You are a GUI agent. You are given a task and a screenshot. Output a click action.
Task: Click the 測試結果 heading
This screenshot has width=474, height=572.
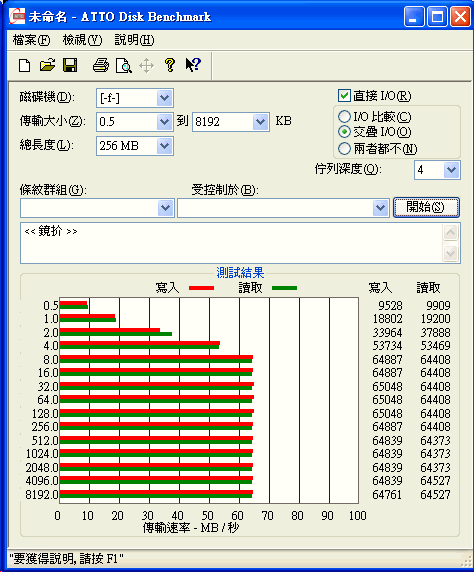click(240, 273)
